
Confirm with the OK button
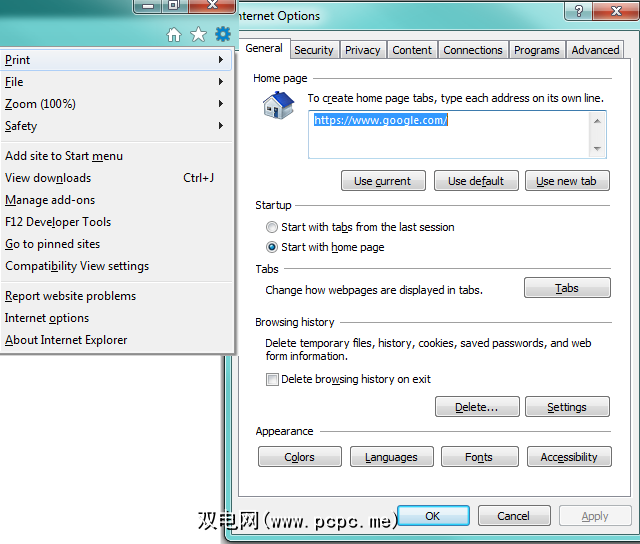[x=433, y=516]
